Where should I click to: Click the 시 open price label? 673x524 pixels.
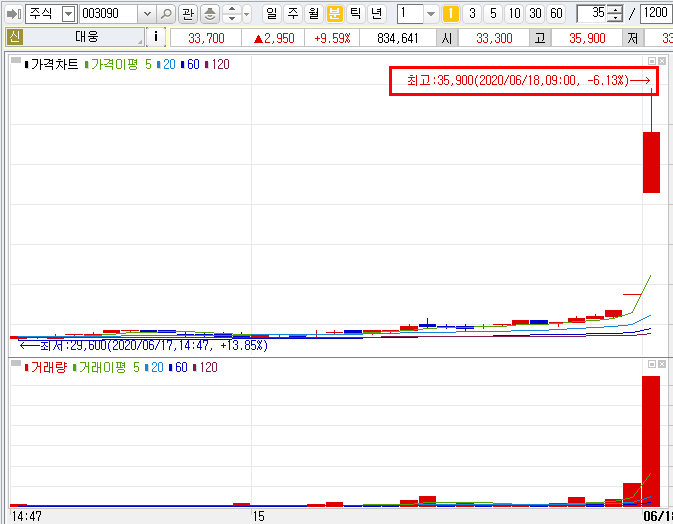(x=447, y=38)
